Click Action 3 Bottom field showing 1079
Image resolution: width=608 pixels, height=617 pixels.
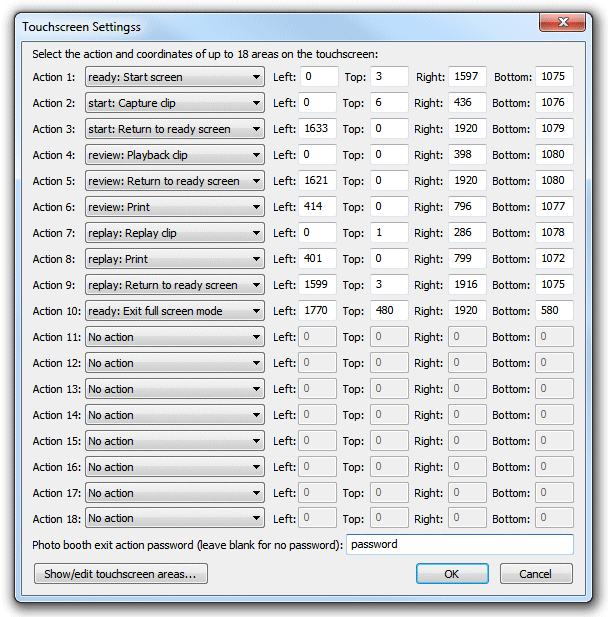tap(554, 128)
